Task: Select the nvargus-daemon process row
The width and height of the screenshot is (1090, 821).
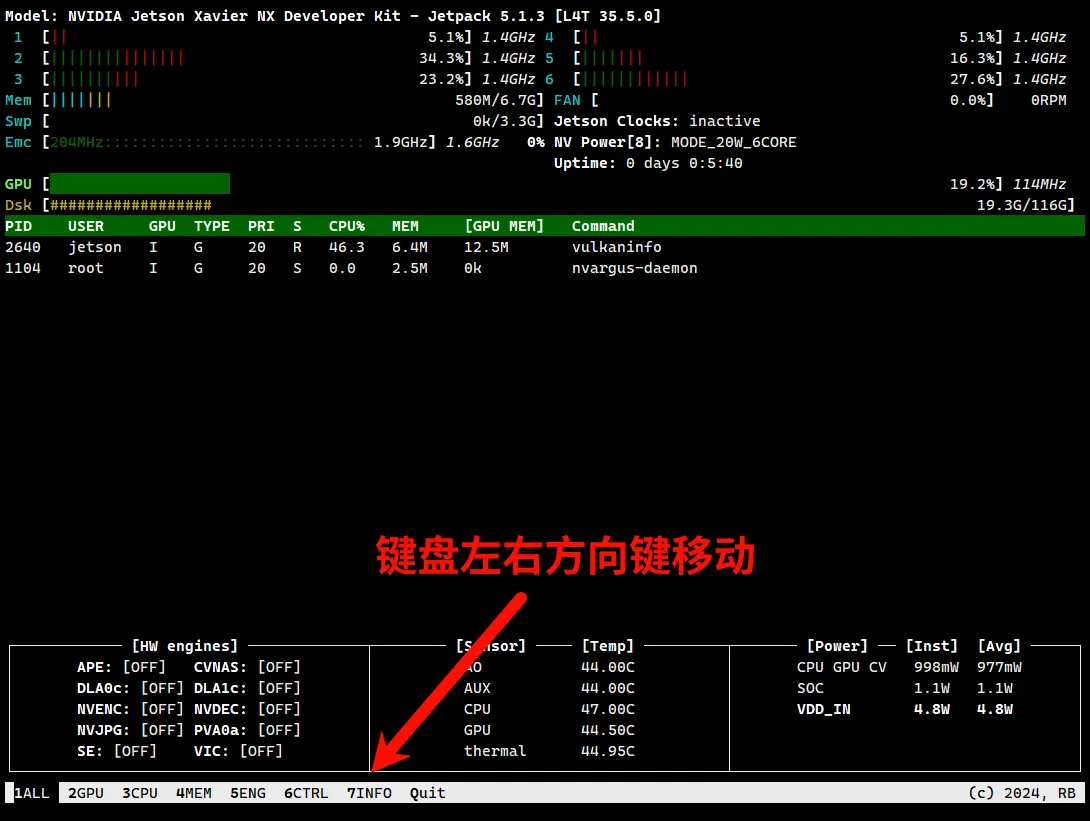Action: (544, 268)
